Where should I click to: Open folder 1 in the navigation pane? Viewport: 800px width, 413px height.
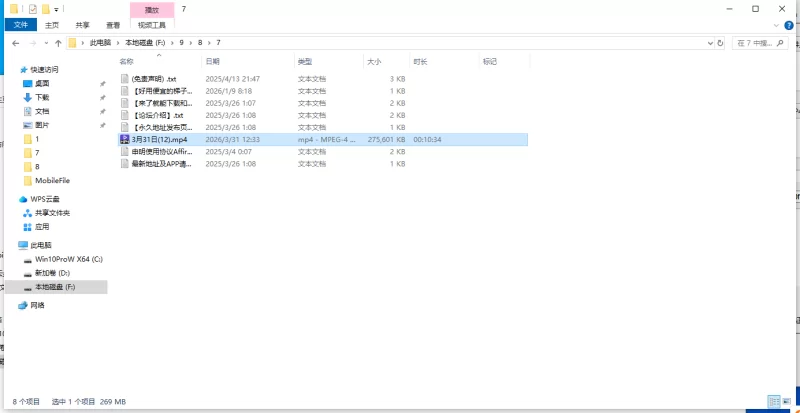pos(37,139)
